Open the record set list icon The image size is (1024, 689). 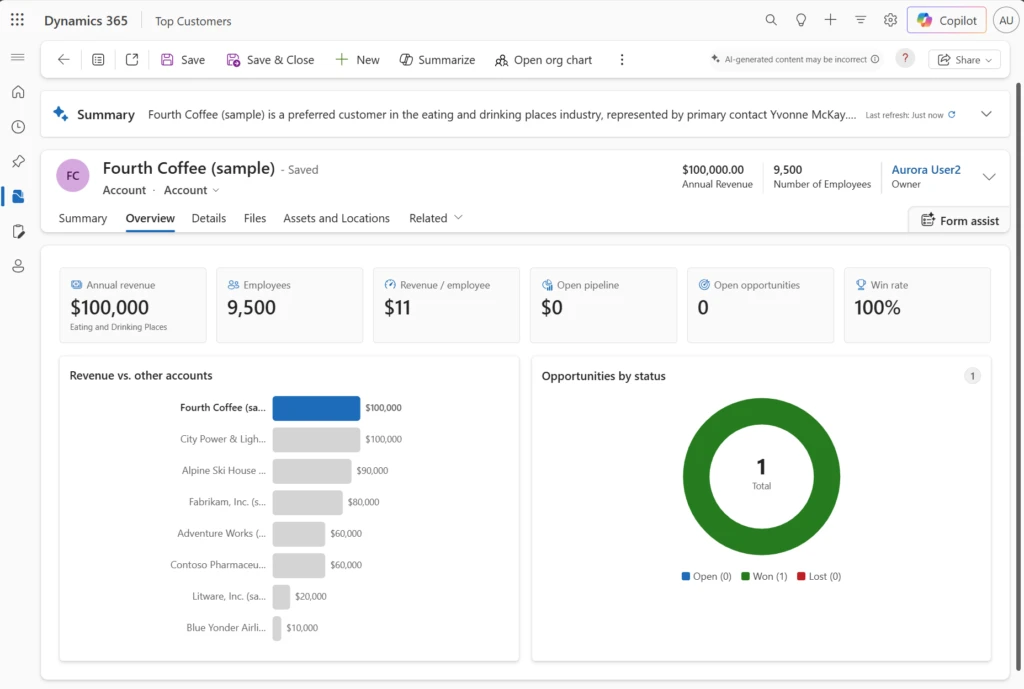click(98, 59)
